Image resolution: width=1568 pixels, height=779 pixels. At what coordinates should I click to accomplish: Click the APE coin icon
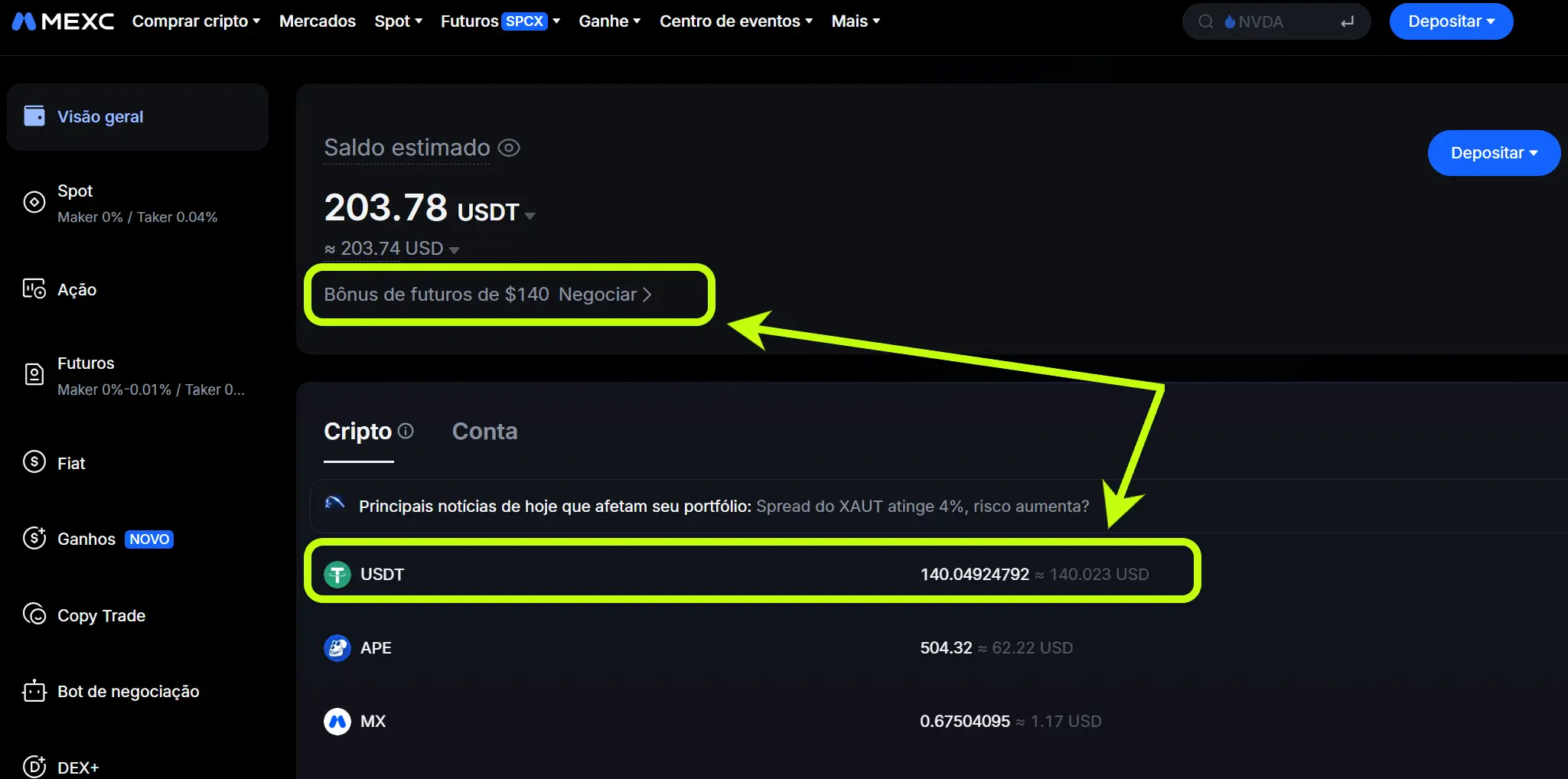pyautogui.click(x=337, y=647)
